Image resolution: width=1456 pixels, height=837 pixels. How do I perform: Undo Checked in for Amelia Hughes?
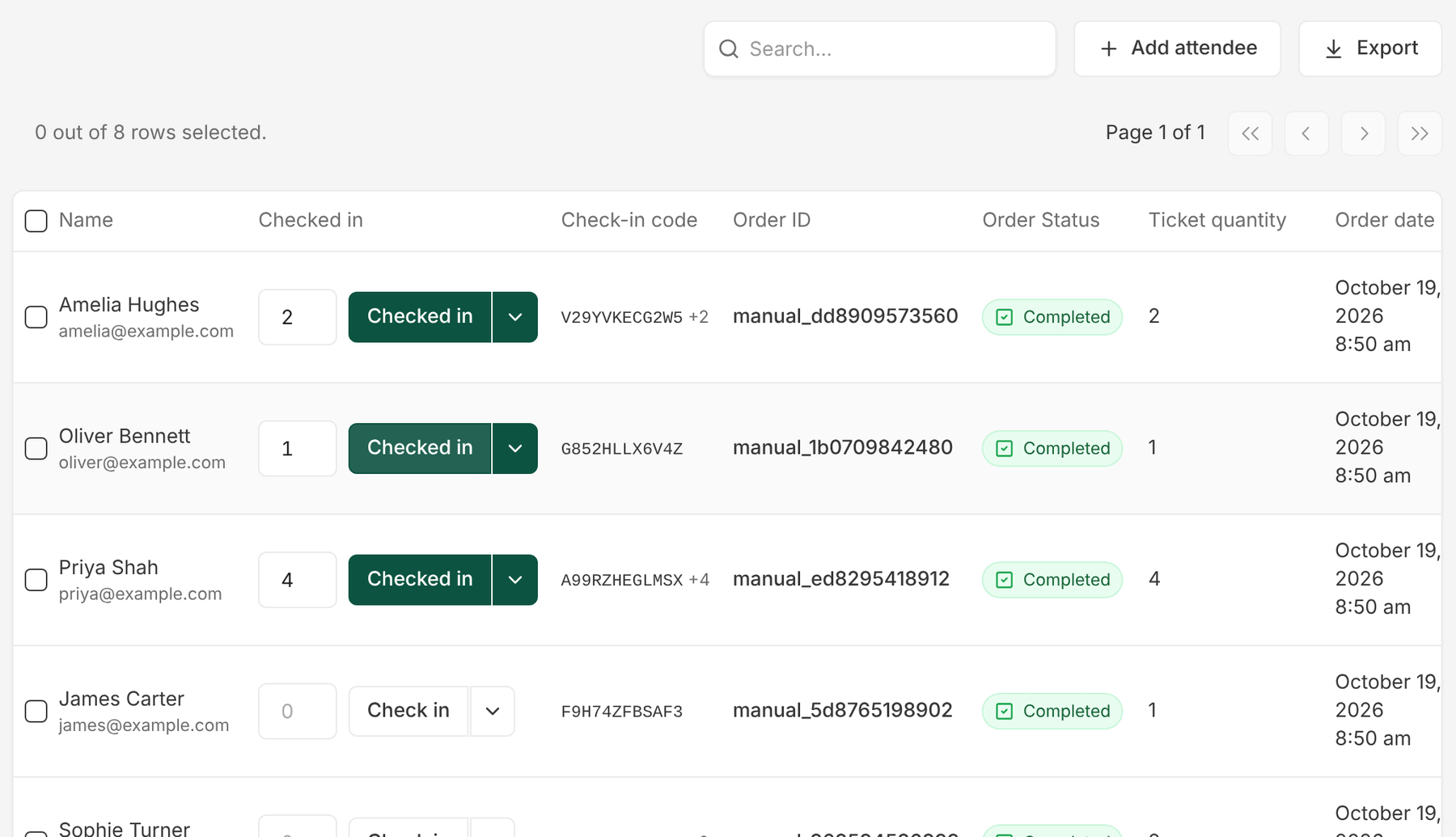click(x=420, y=317)
